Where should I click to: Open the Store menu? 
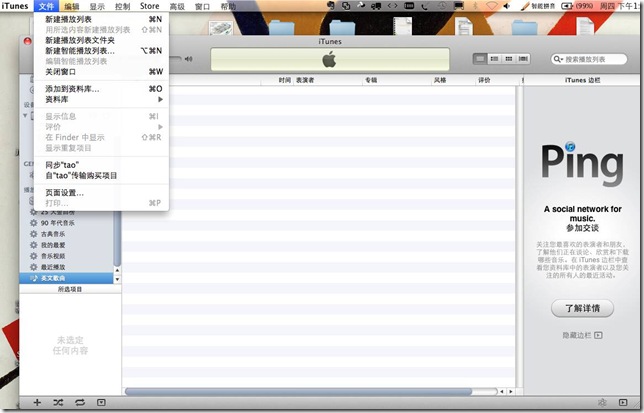click(150, 6)
